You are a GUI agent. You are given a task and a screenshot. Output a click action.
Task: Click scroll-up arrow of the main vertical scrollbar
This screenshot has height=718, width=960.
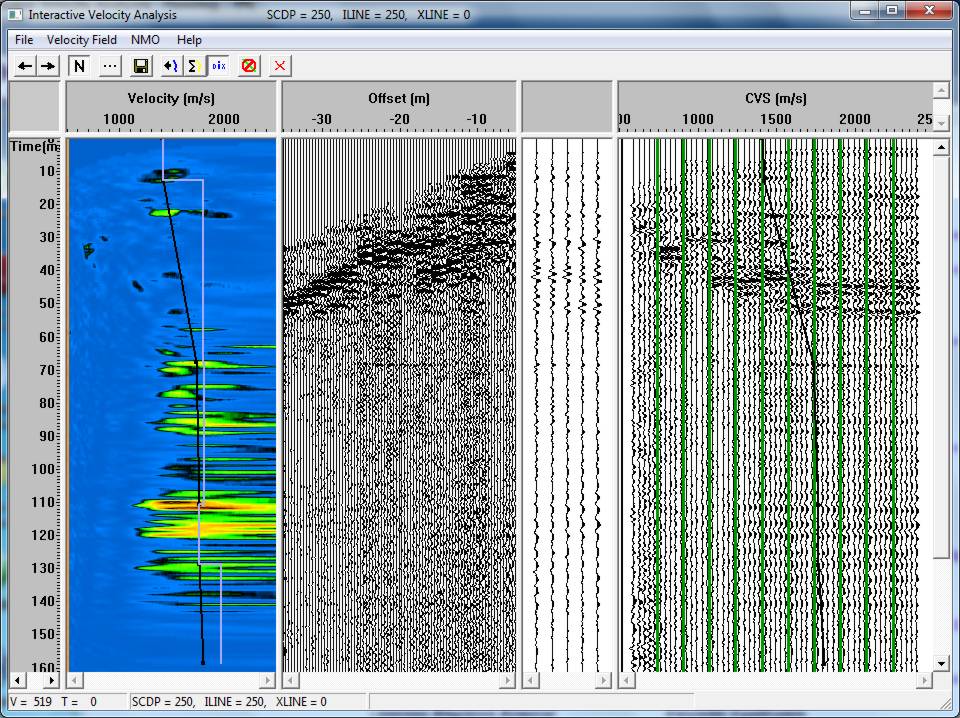pos(942,148)
